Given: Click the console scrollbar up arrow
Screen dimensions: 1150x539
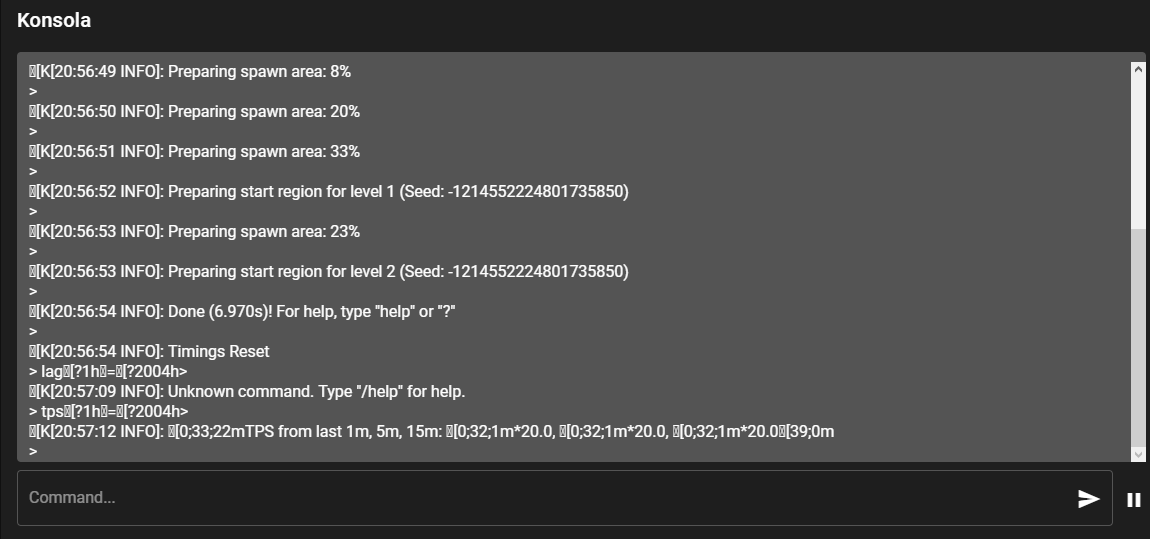Looking at the screenshot, I should [1138, 69].
